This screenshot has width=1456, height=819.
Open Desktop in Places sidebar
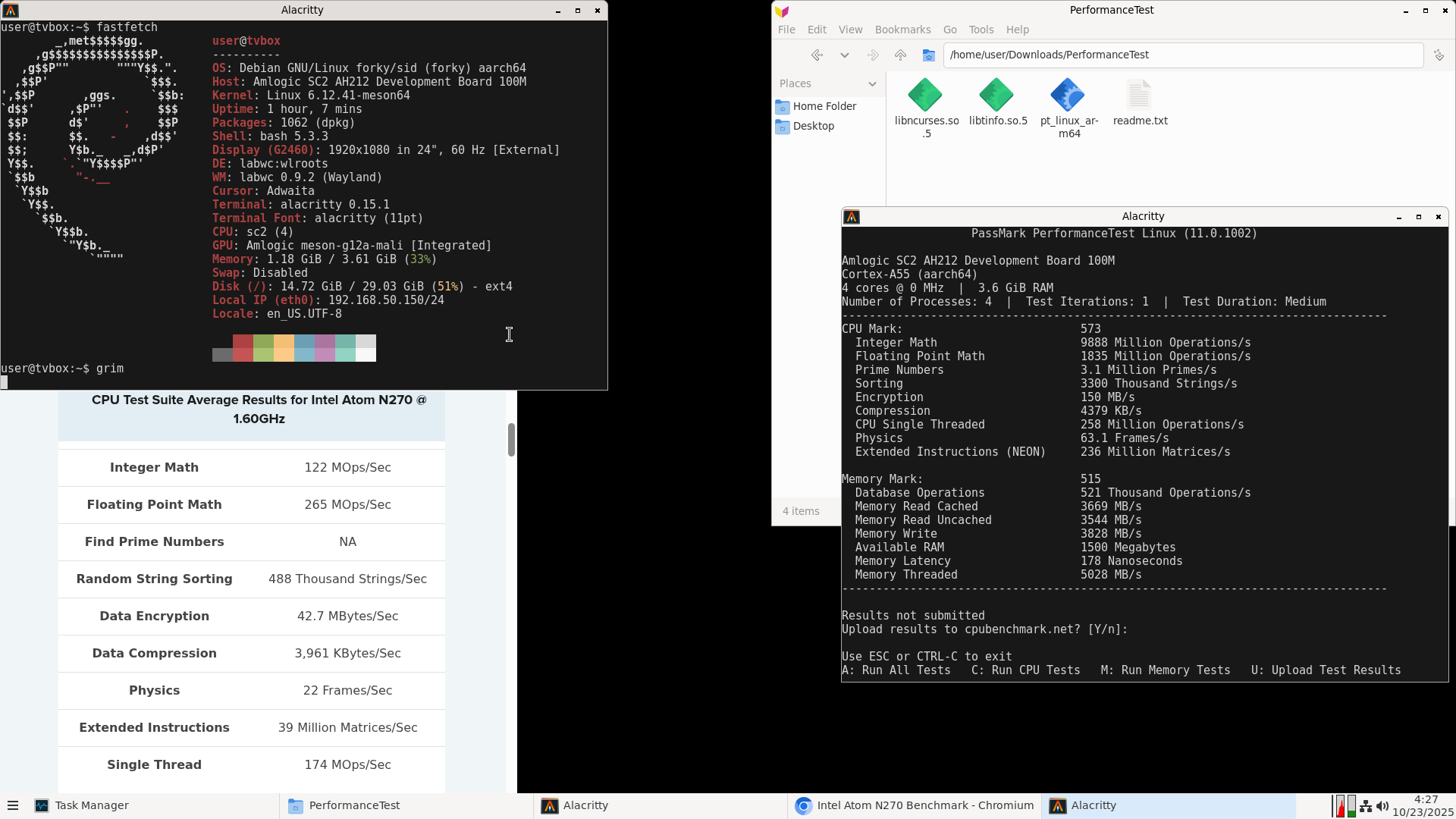click(813, 126)
